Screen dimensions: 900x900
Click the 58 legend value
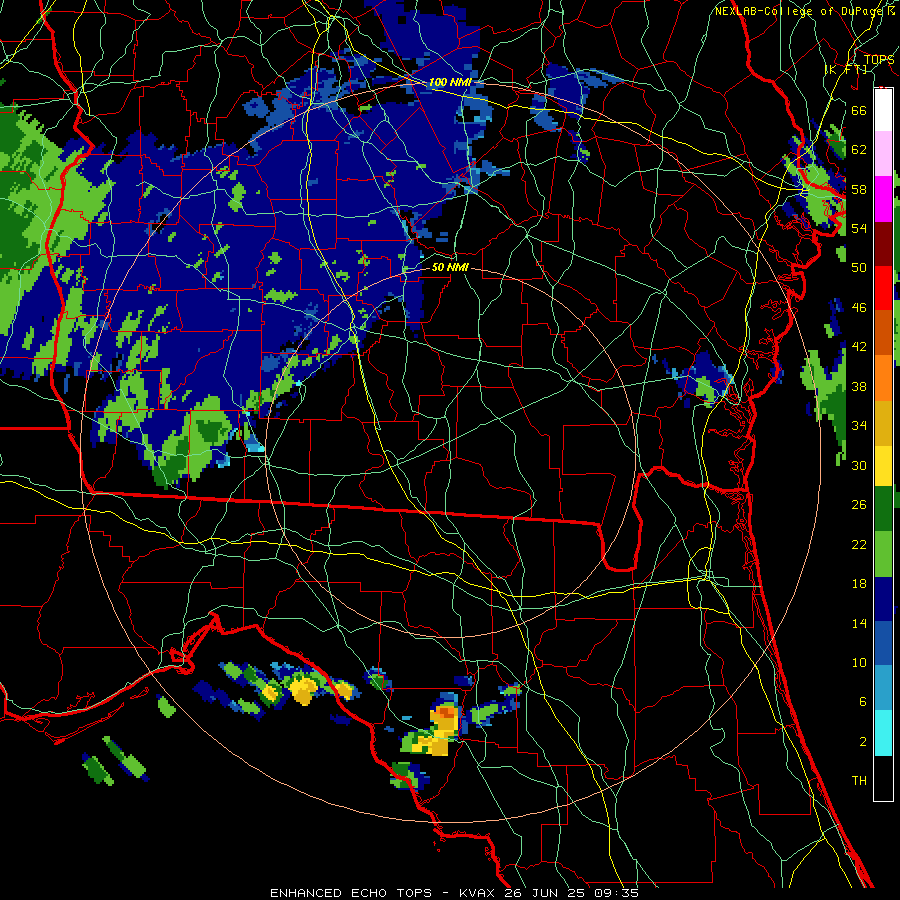859,189
